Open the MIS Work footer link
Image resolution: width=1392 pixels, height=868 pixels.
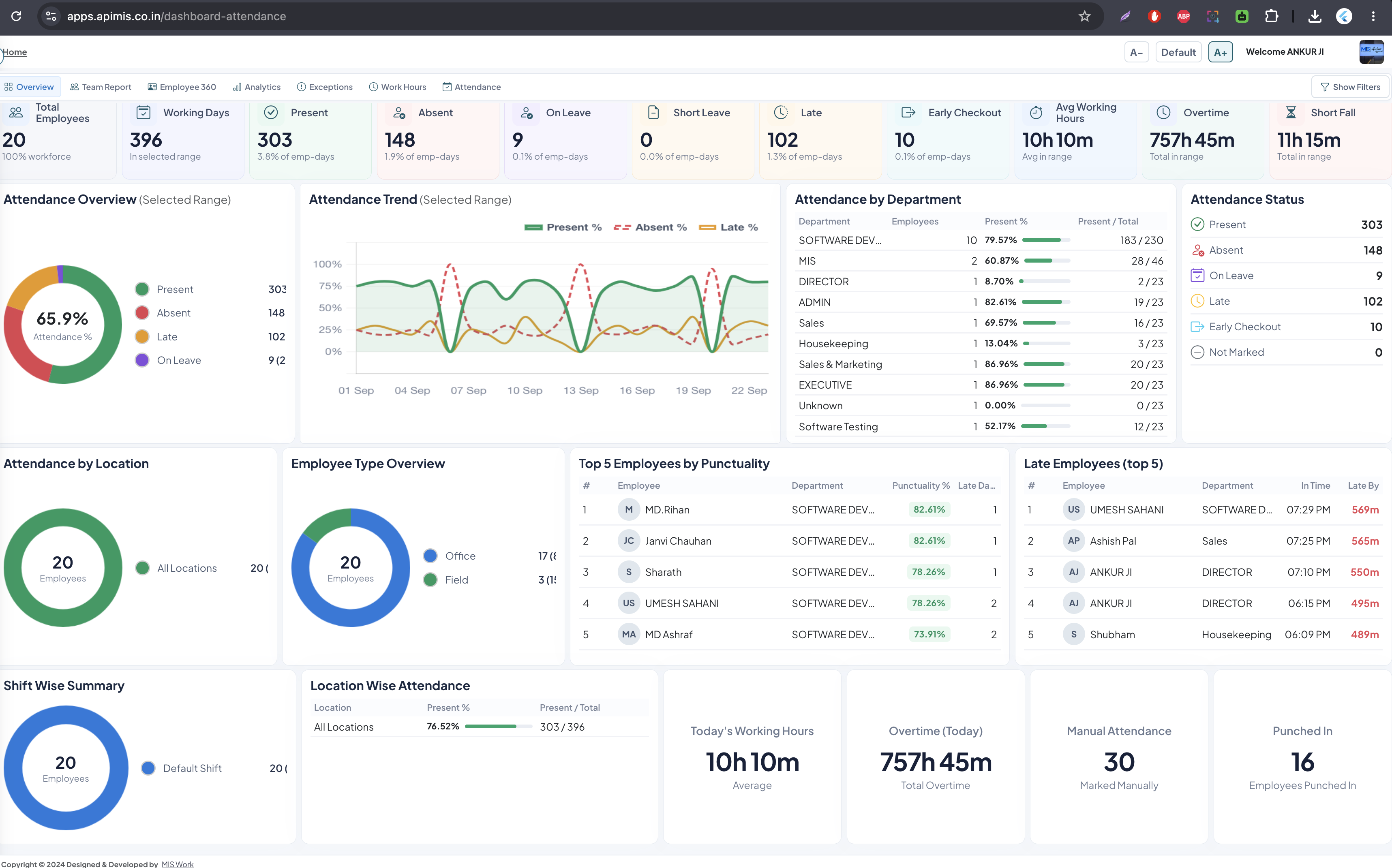(178, 864)
